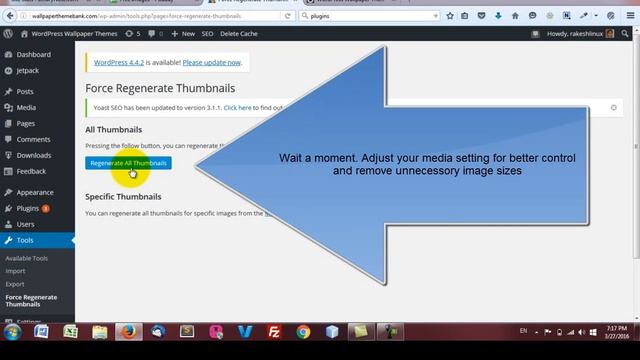This screenshot has height=360, width=640.
Task: Follow the WordPress 4.4.2 link
Action: coord(119,62)
